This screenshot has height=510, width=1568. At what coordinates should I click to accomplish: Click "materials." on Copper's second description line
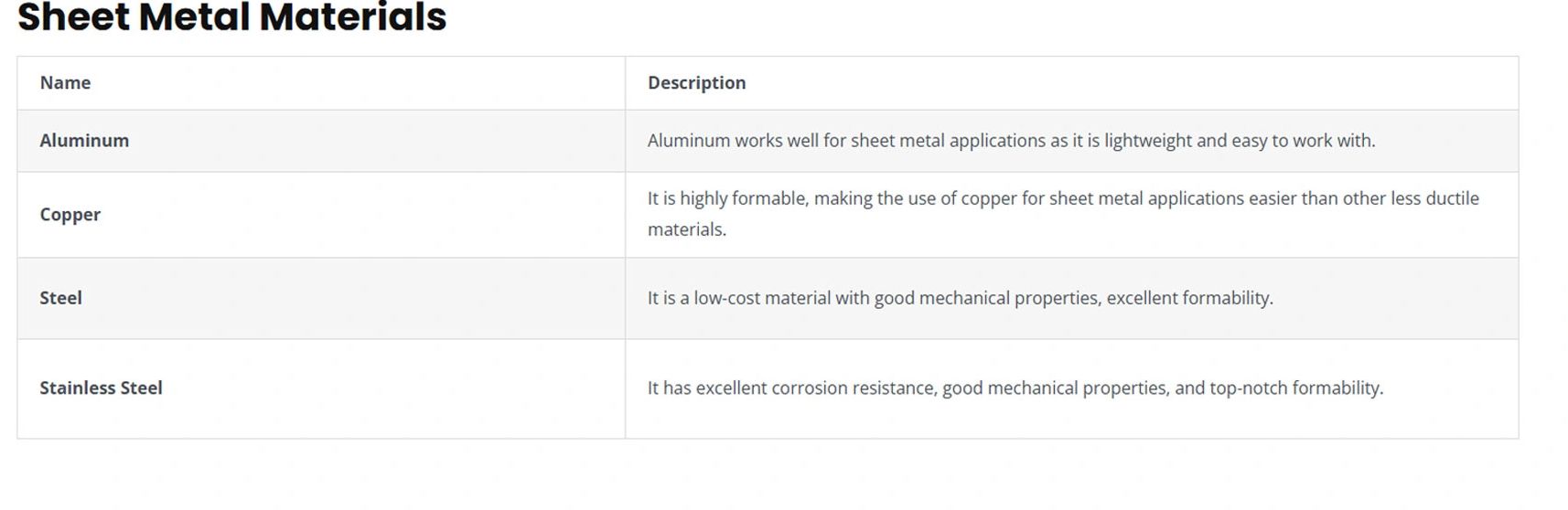click(x=686, y=229)
